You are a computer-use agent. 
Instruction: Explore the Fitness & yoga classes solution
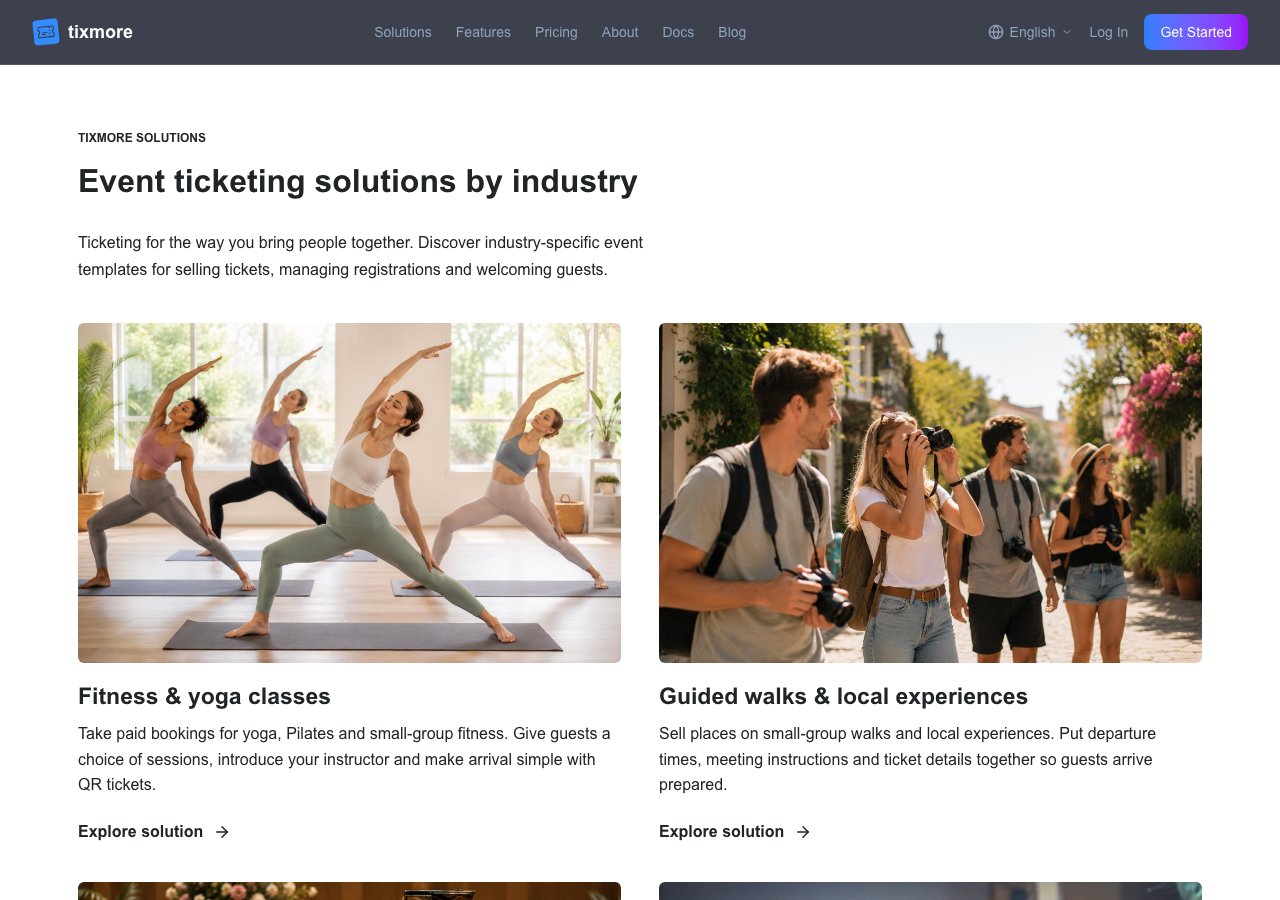pyautogui.click(x=154, y=832)
